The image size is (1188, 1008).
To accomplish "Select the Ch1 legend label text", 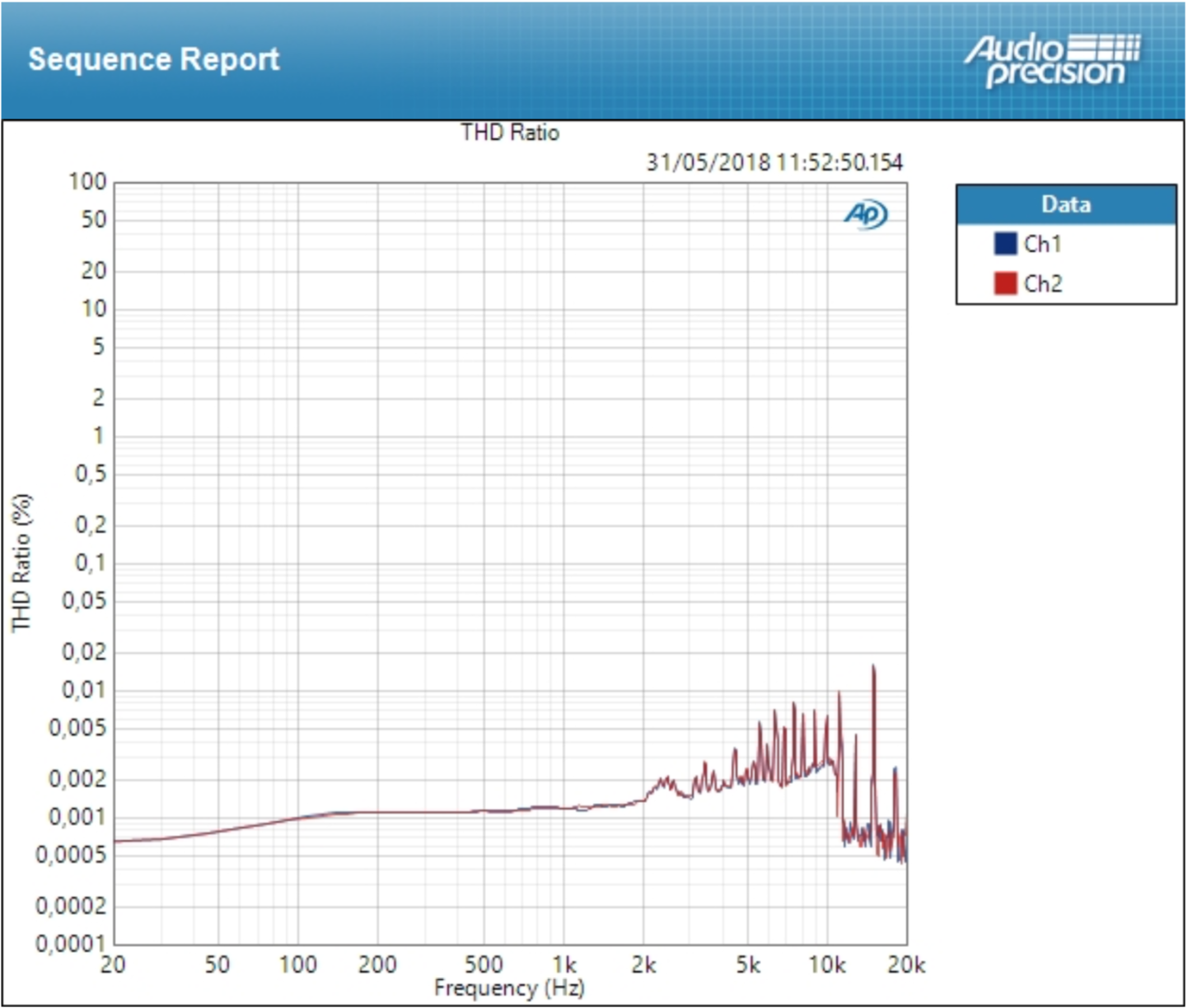I will tap(1042, 244).
